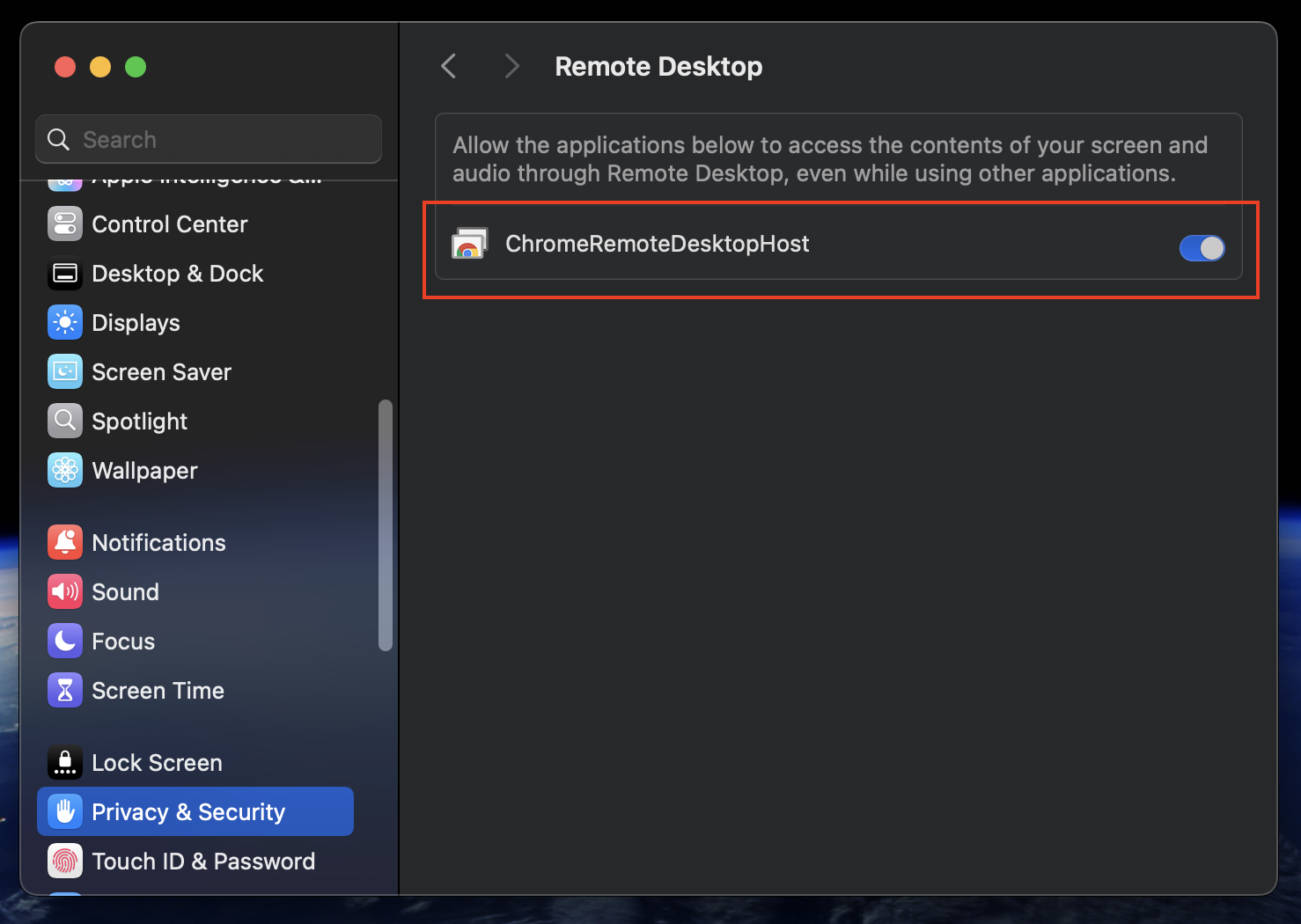The image size is (1301, 924).
Task: Open Focus settings pane
Action: point(123,642)
